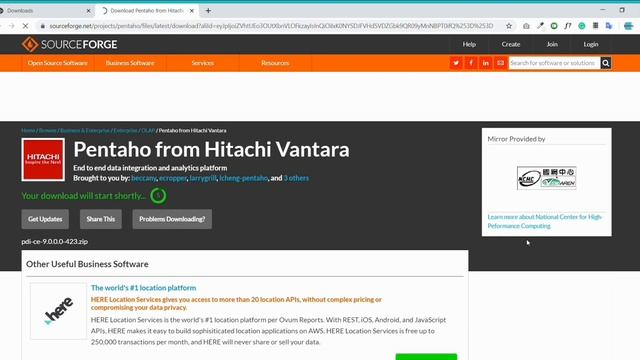
Task: Go to Home breadcrumb link
Action: click(x=28, y=131)
